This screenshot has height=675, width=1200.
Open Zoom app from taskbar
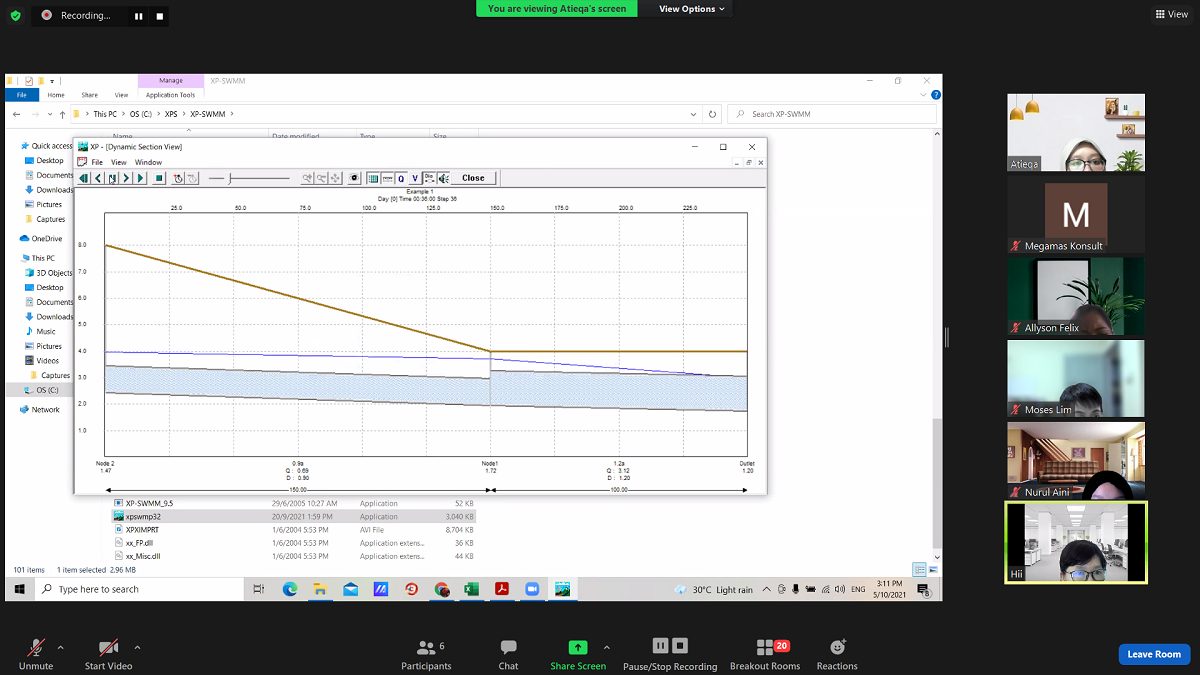coord(532,589)
